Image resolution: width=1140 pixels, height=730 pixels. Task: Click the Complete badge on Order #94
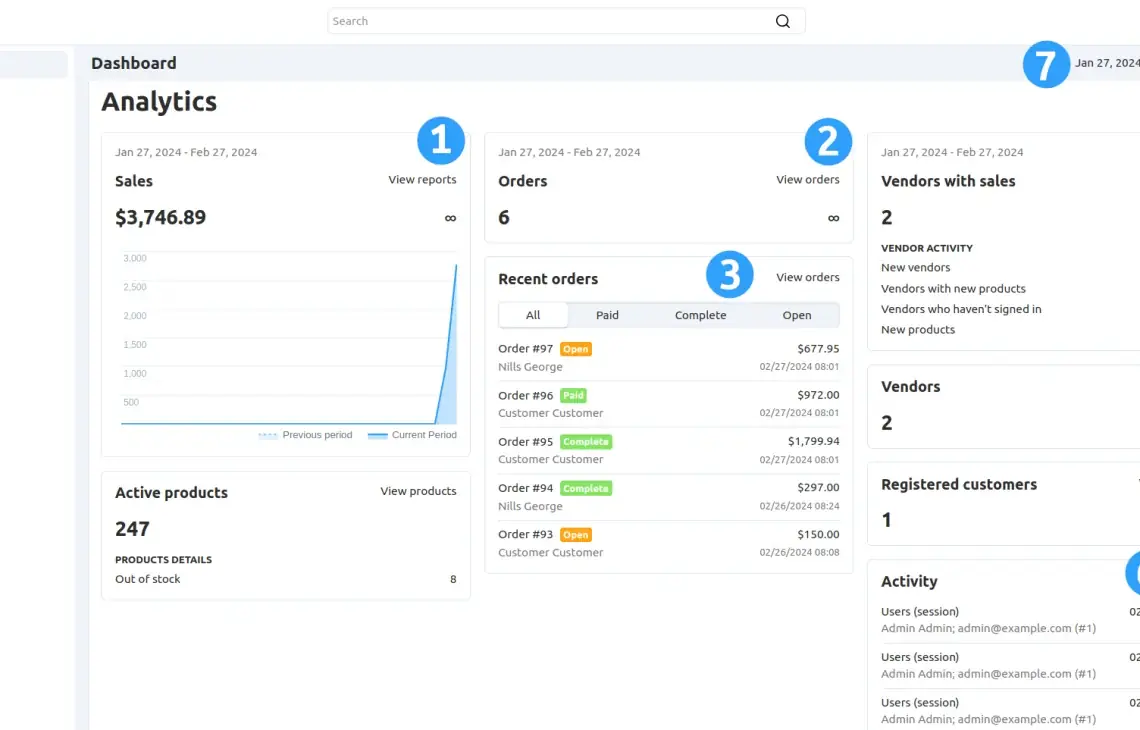[586, 489]
